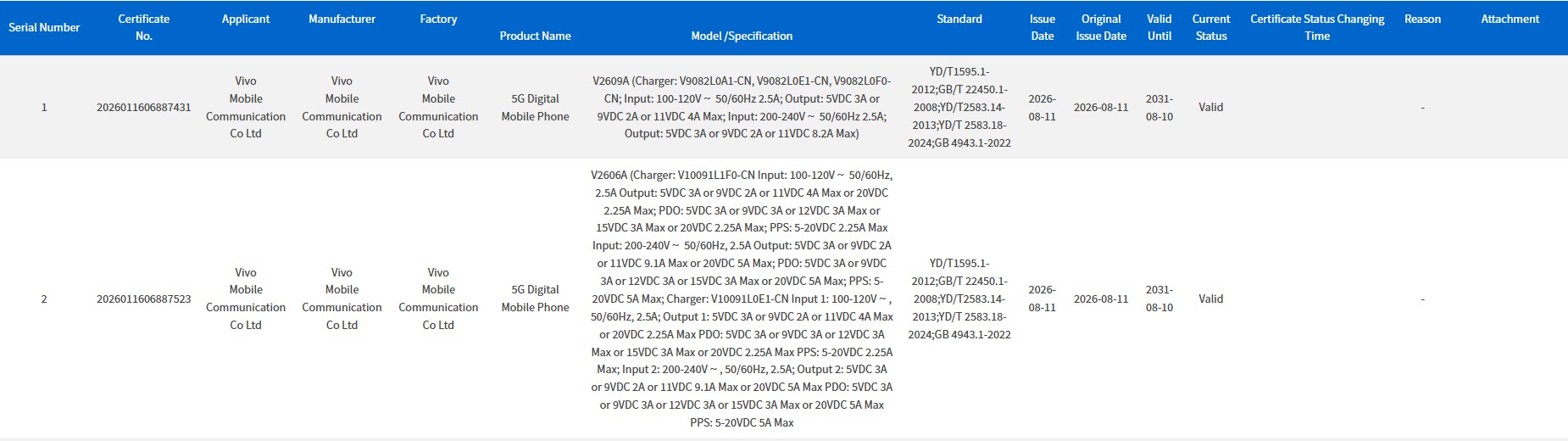Click Applicant cell in V2606A row

[246, 299]
